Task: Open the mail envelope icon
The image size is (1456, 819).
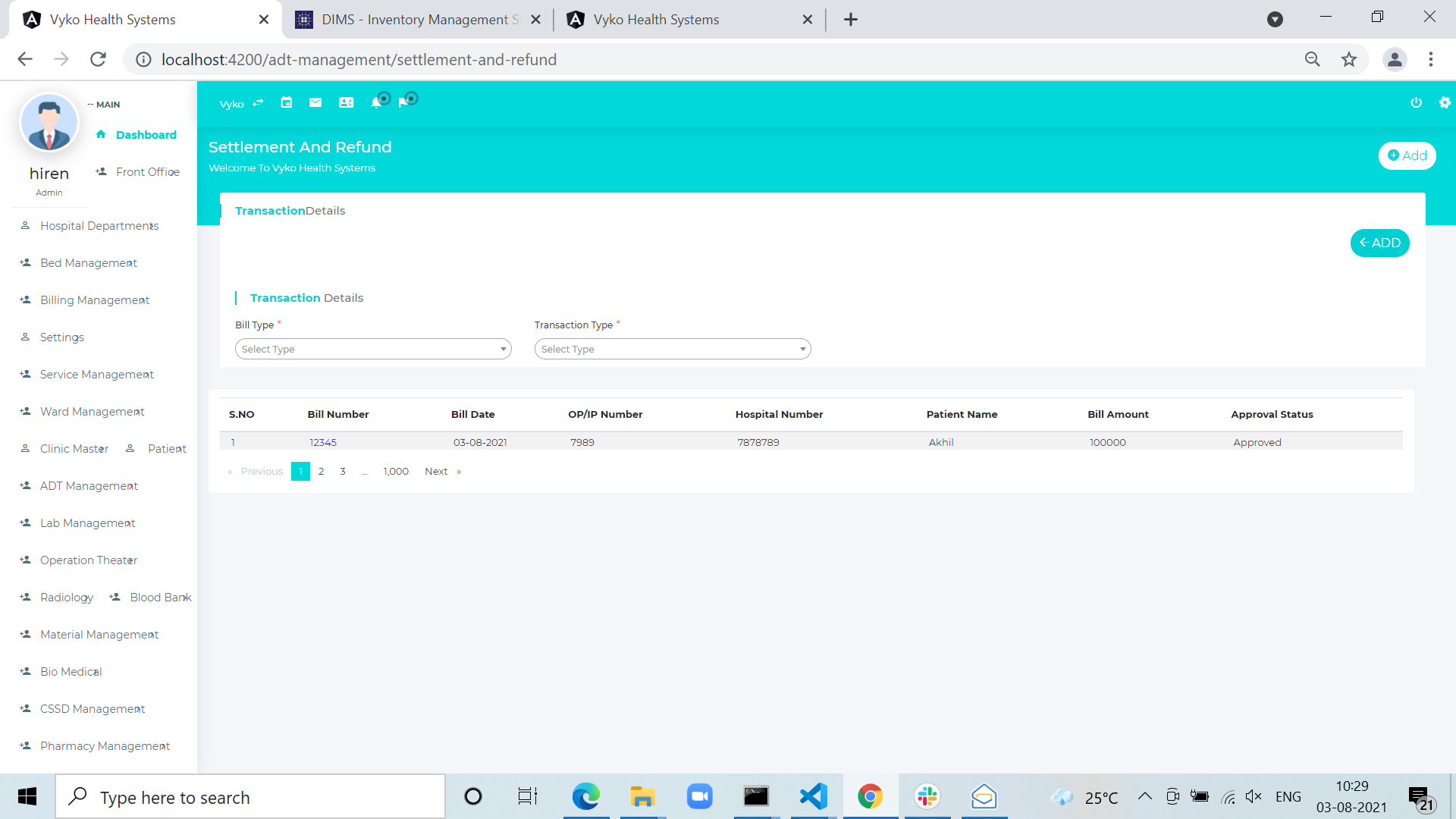Action: pyautogui.click(x=315, y=103)
